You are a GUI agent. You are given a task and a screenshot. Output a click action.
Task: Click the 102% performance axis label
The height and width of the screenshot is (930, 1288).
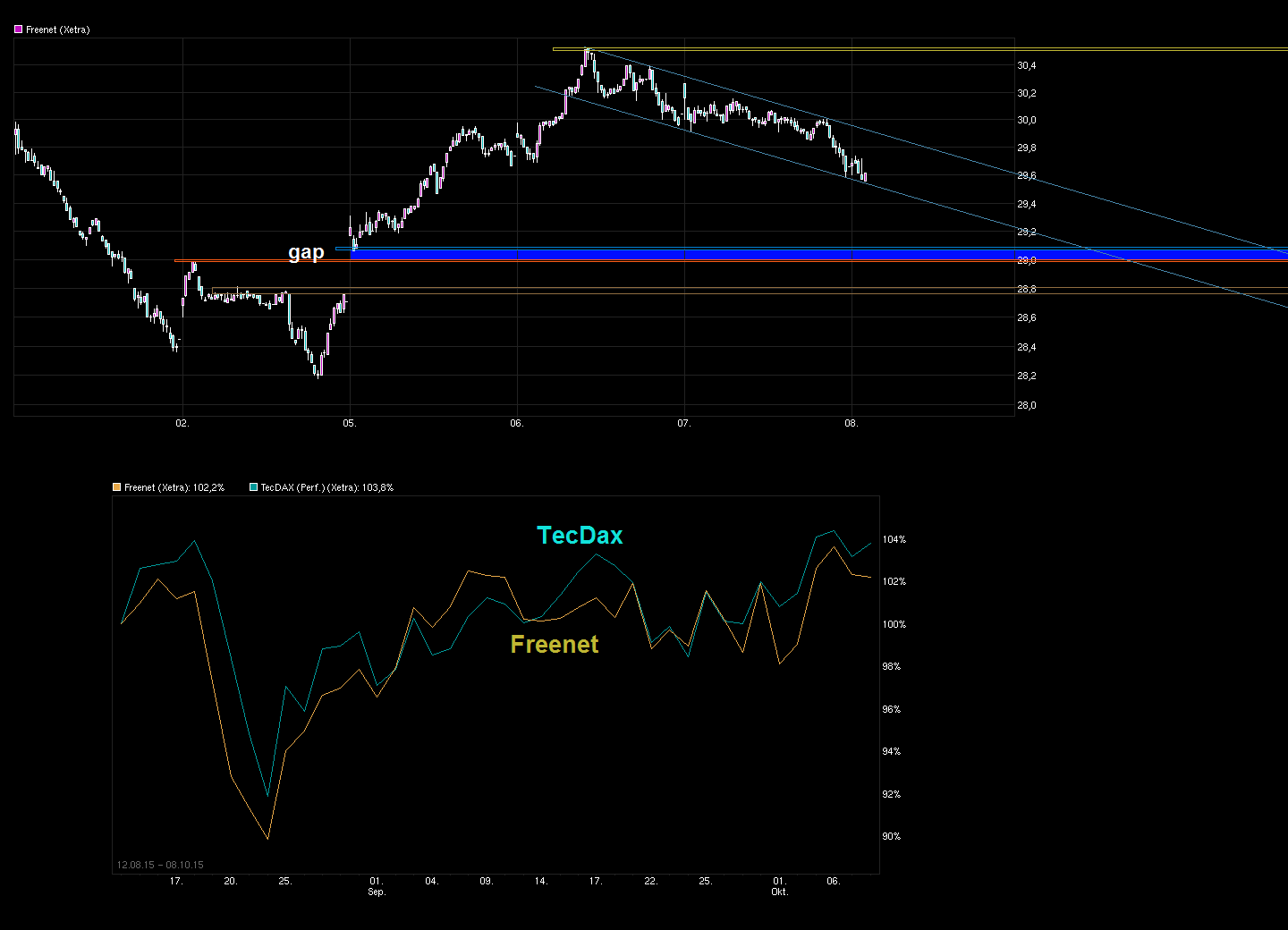[894, 581]
